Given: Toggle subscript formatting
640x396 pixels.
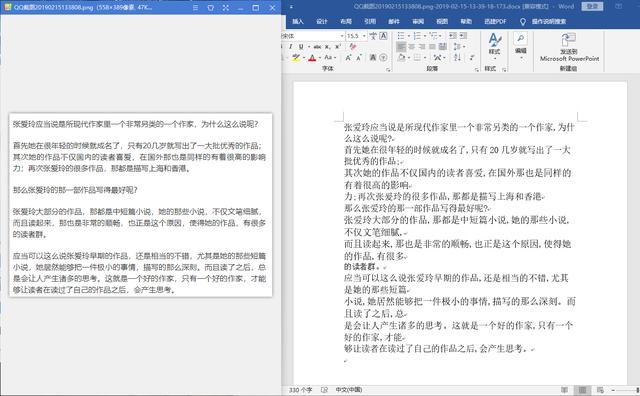Looking at the screenshot, I should tap(327, 47).
